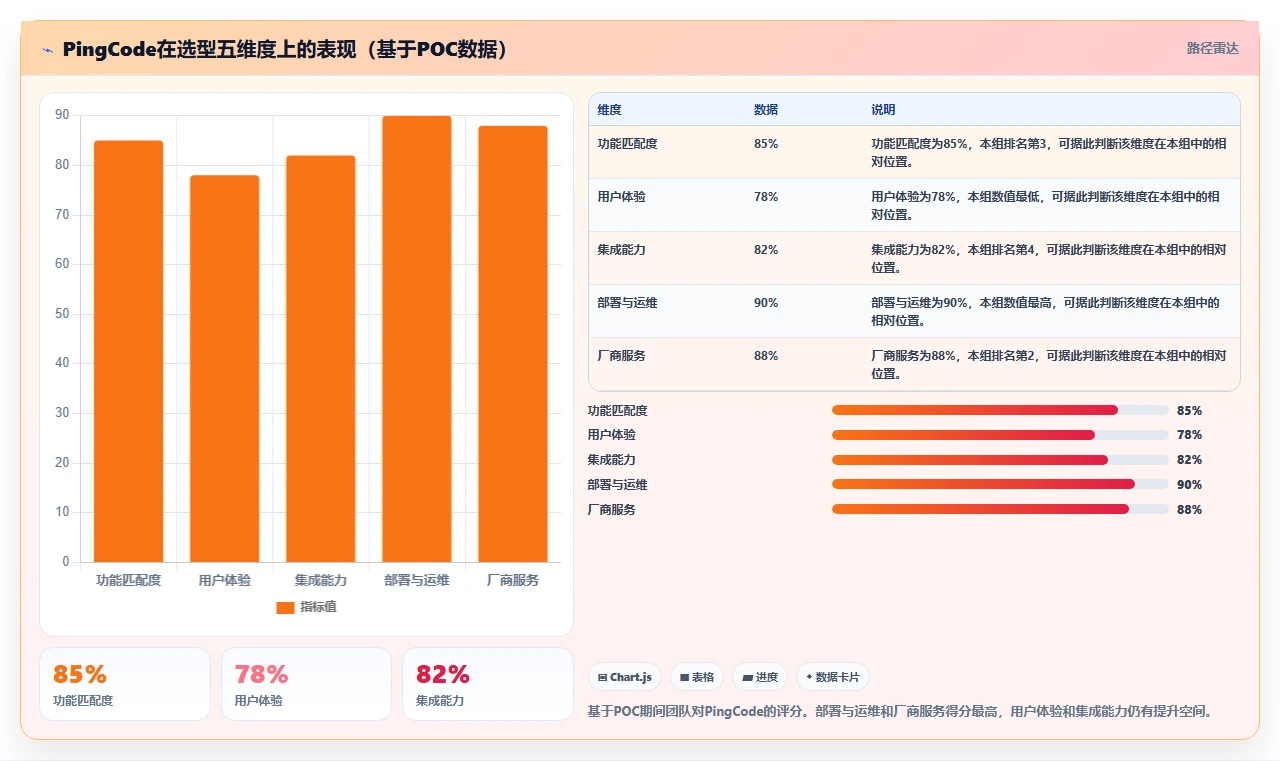Click the 数据卡片 tag
Viewport: 1280px width, 761px height.
(x=832, y=677)
